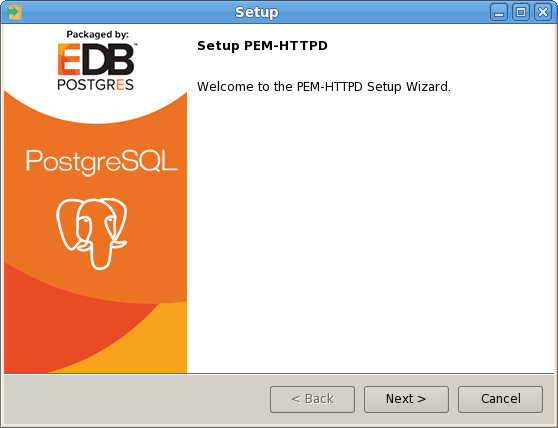Minimize the Setup window
The height and width of the screenshot is (428, 558).
[499, 12]
